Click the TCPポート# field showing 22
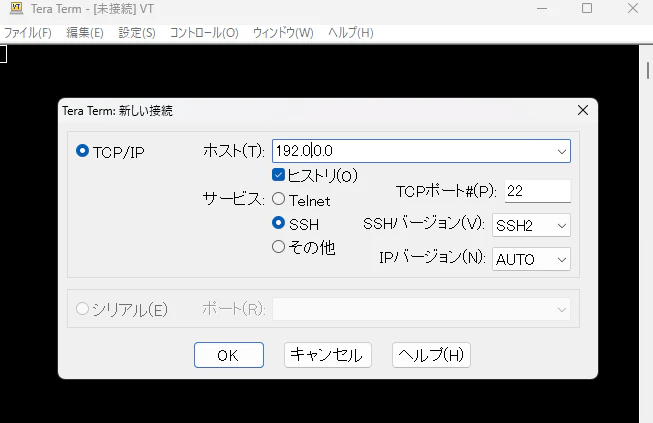653x423 pixels. [538, 191]
